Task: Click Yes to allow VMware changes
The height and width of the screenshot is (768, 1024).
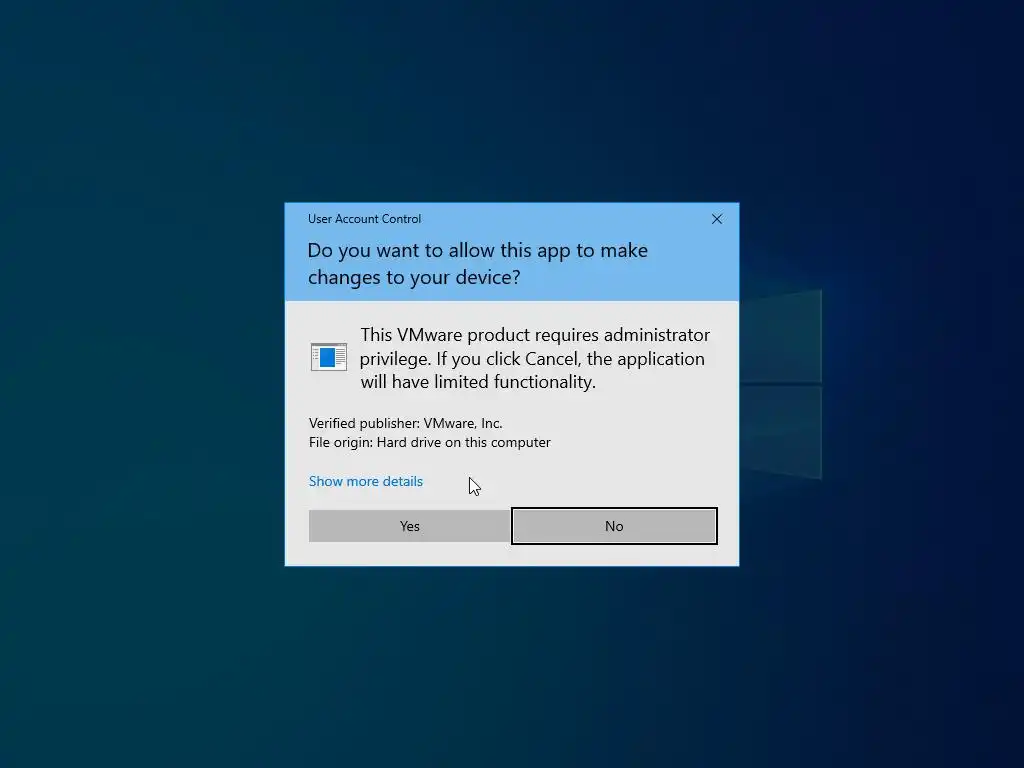Action: (409, 526)
